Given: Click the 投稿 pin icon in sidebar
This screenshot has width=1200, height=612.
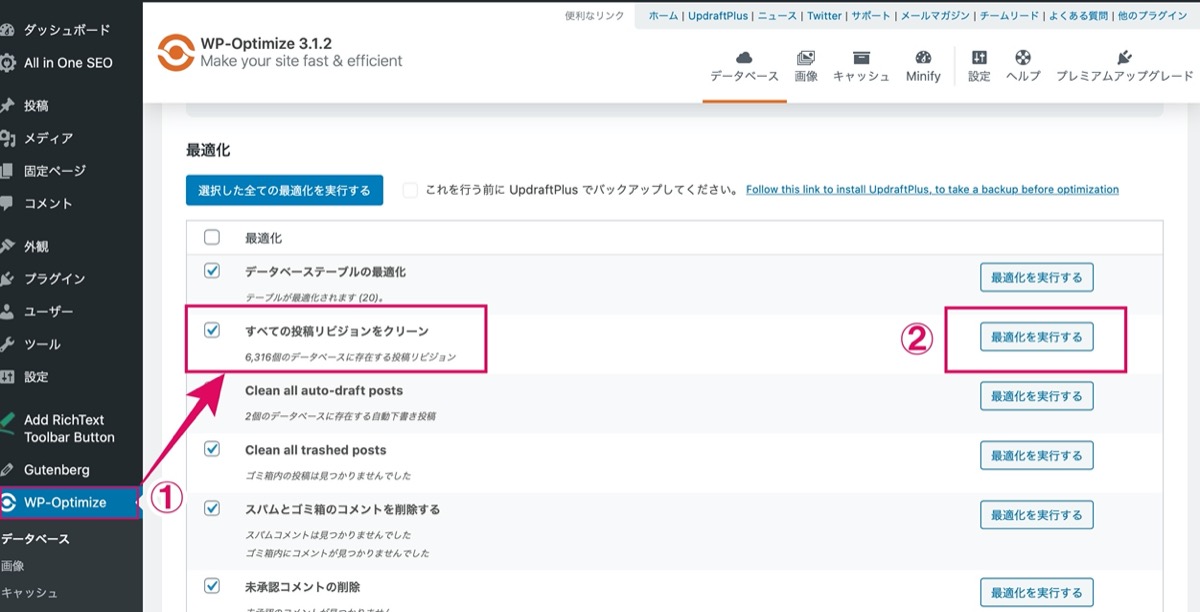Looking at the screenshot, I should 8,105.
